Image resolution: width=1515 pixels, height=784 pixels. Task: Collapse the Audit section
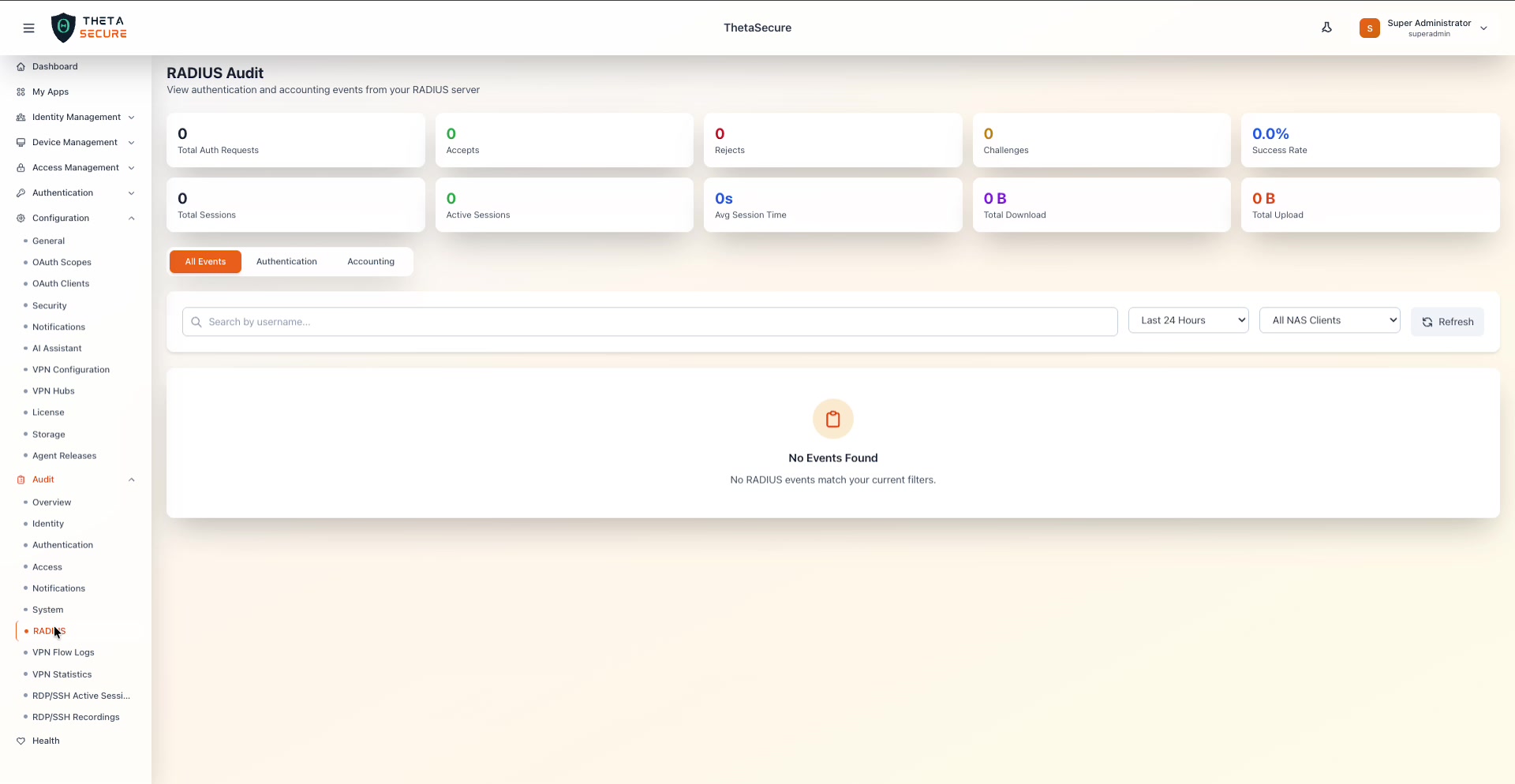click(132, 480)
